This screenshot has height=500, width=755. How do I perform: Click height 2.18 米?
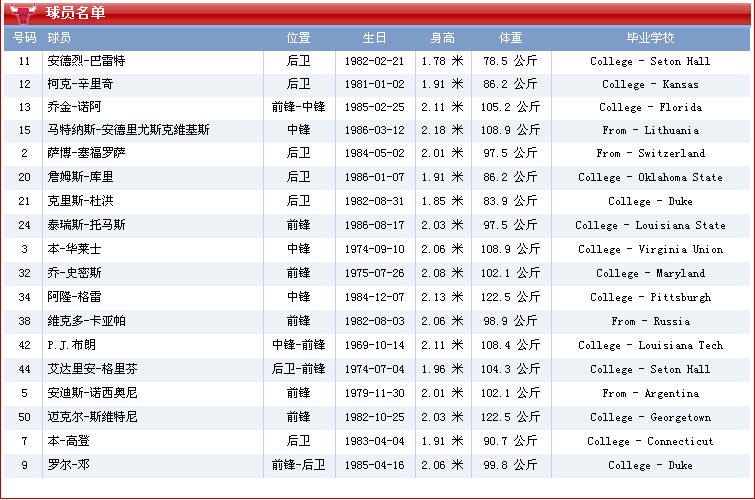coord(443,130)
